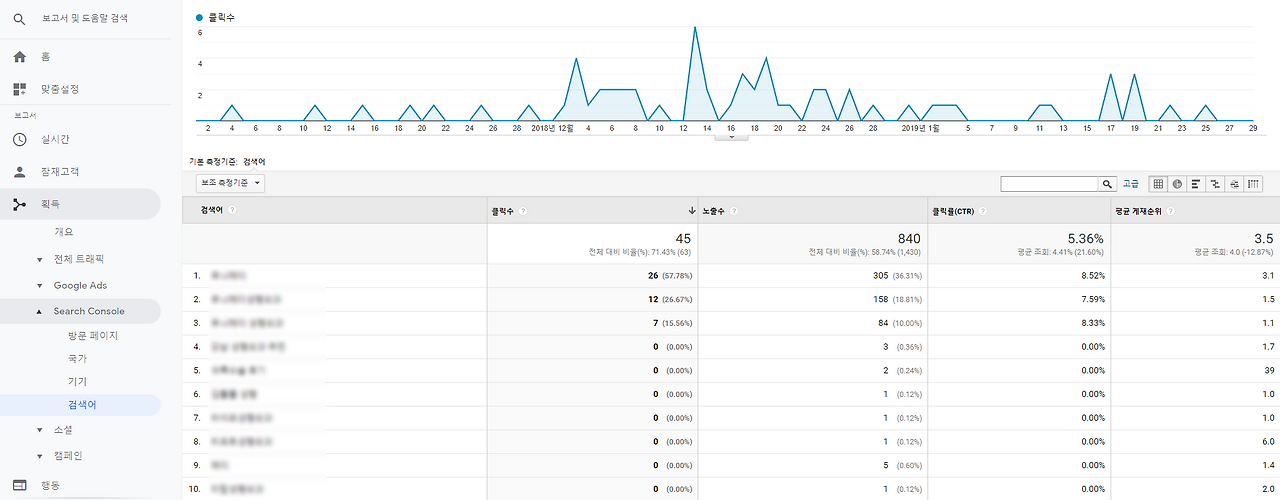Switch to data table view icon

1158,184
